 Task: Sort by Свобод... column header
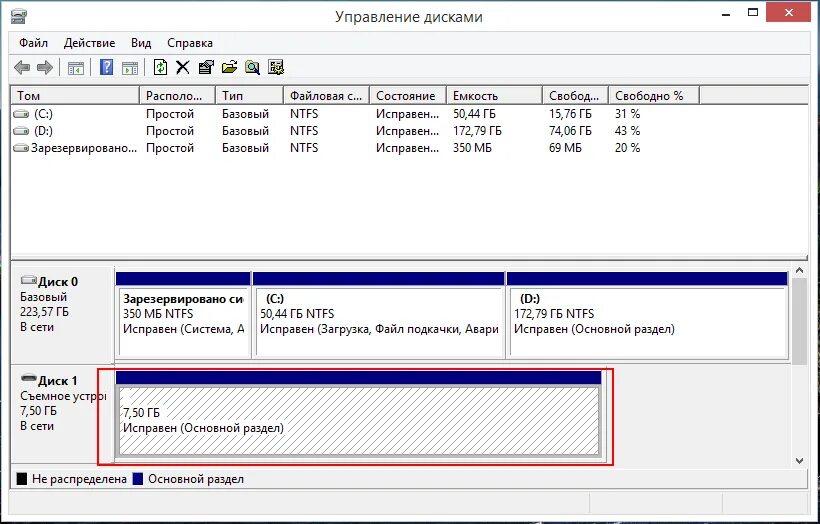pos(575,96)
